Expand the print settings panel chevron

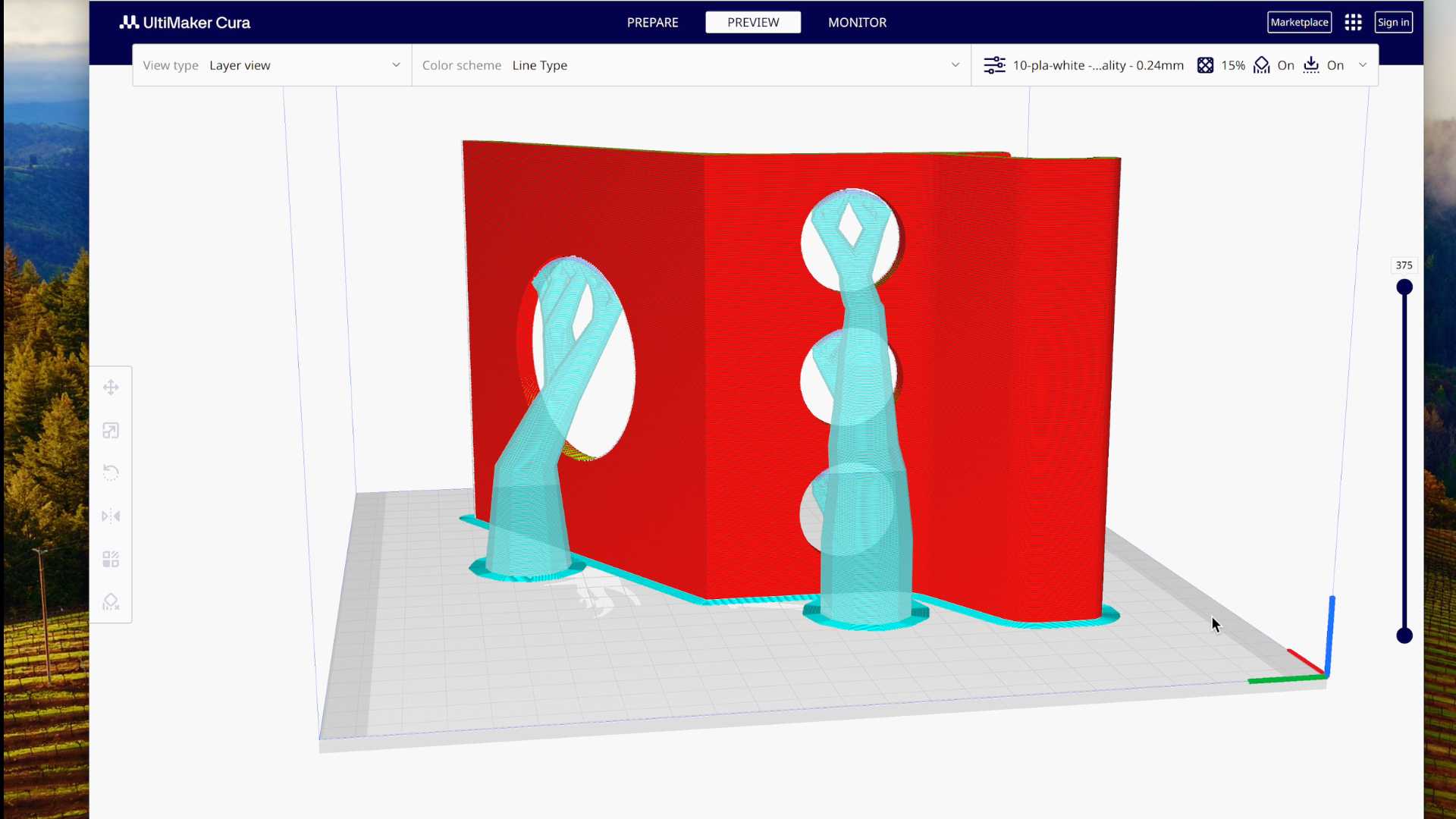(x=1363, y=65)
